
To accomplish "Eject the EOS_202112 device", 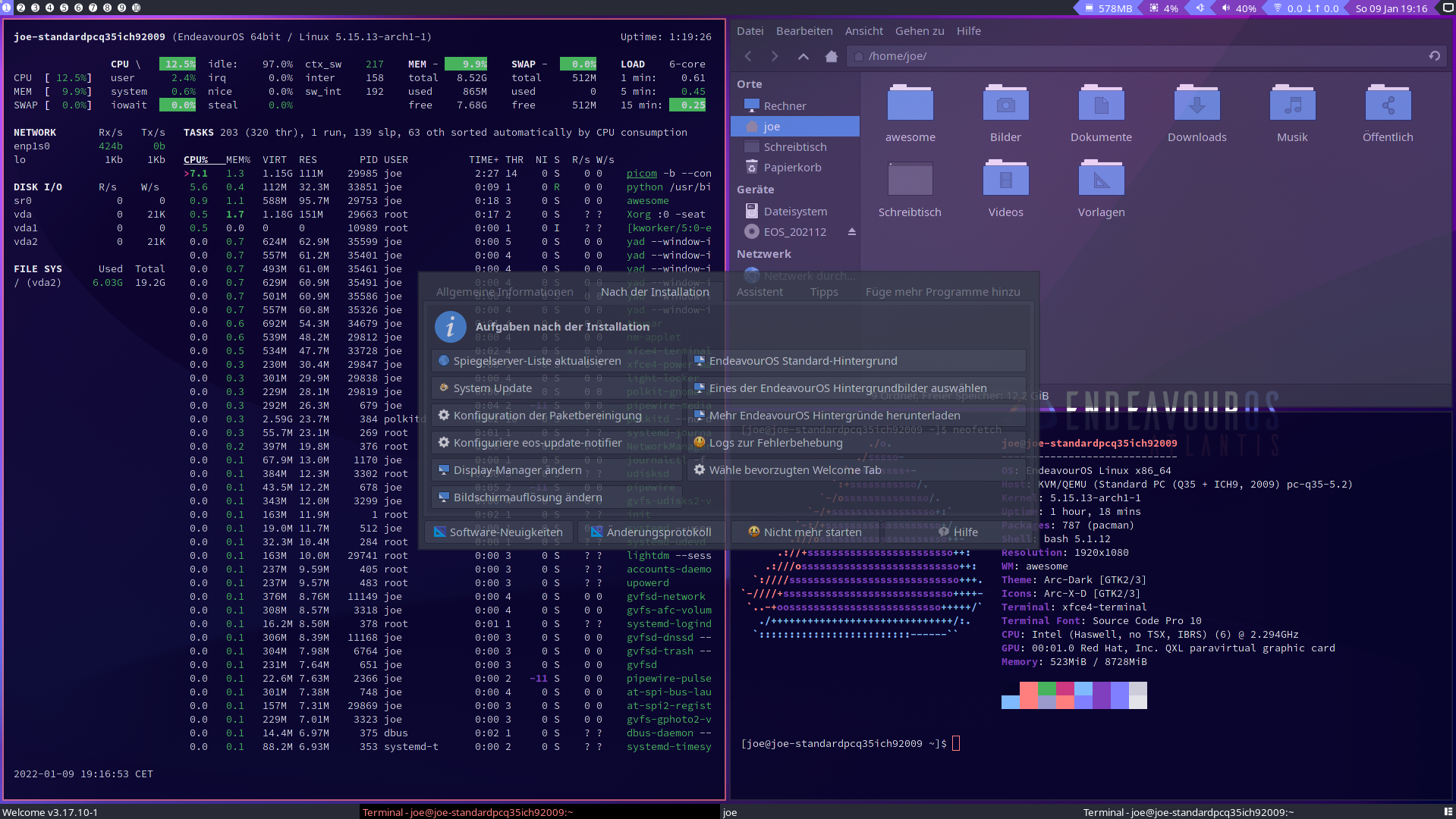I will click(x=852, y=231).
